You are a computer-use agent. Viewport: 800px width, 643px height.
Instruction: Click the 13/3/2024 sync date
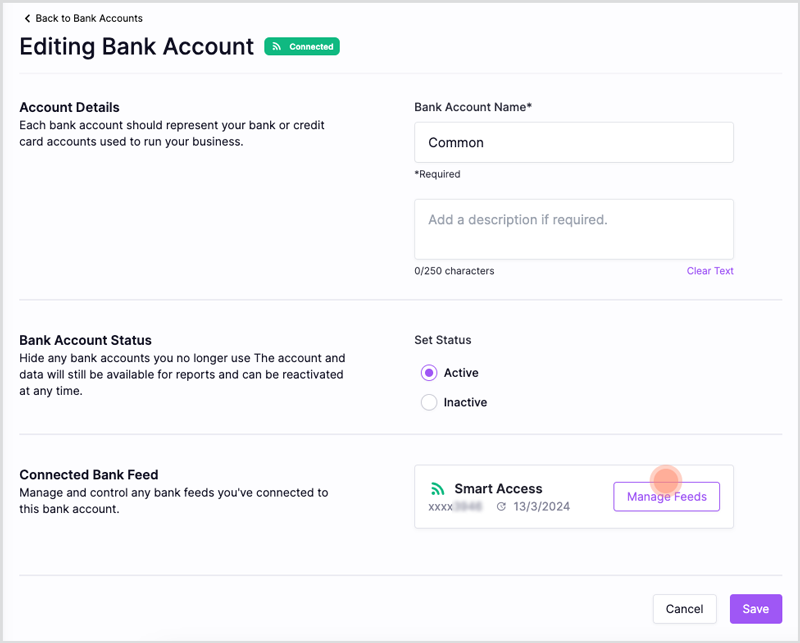click(541, 507)
